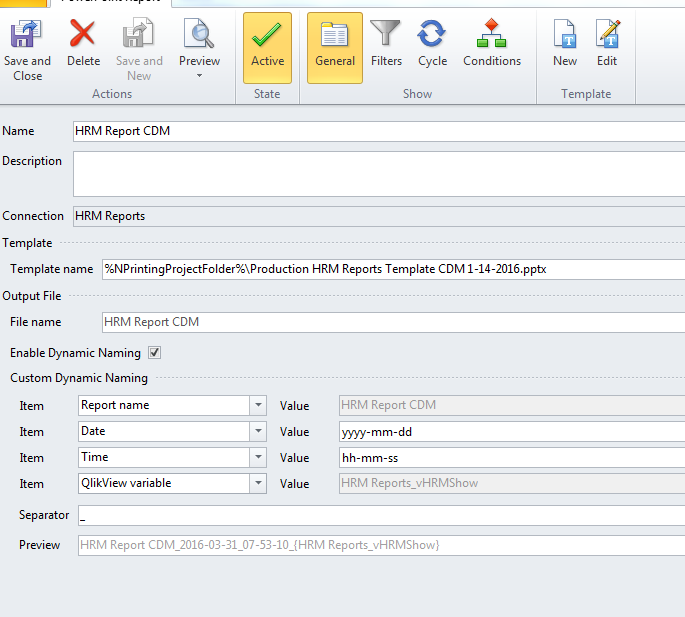This screenshot has width=685, height=617.
Task: Open the Report name item dropdown
Action: [x=258, y=405]
